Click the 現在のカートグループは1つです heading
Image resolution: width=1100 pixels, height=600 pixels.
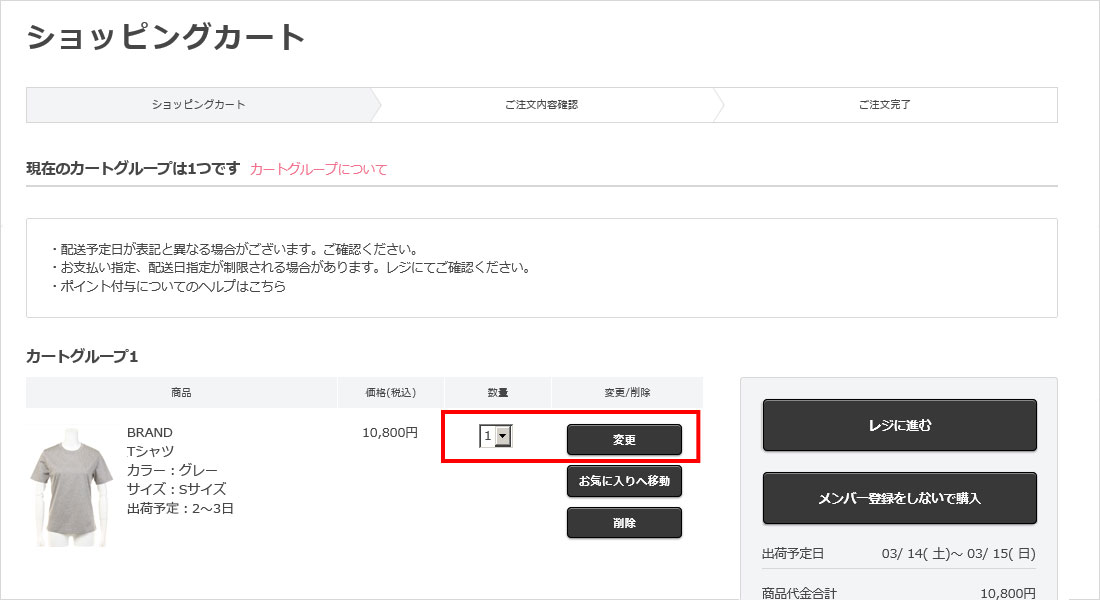133,168
